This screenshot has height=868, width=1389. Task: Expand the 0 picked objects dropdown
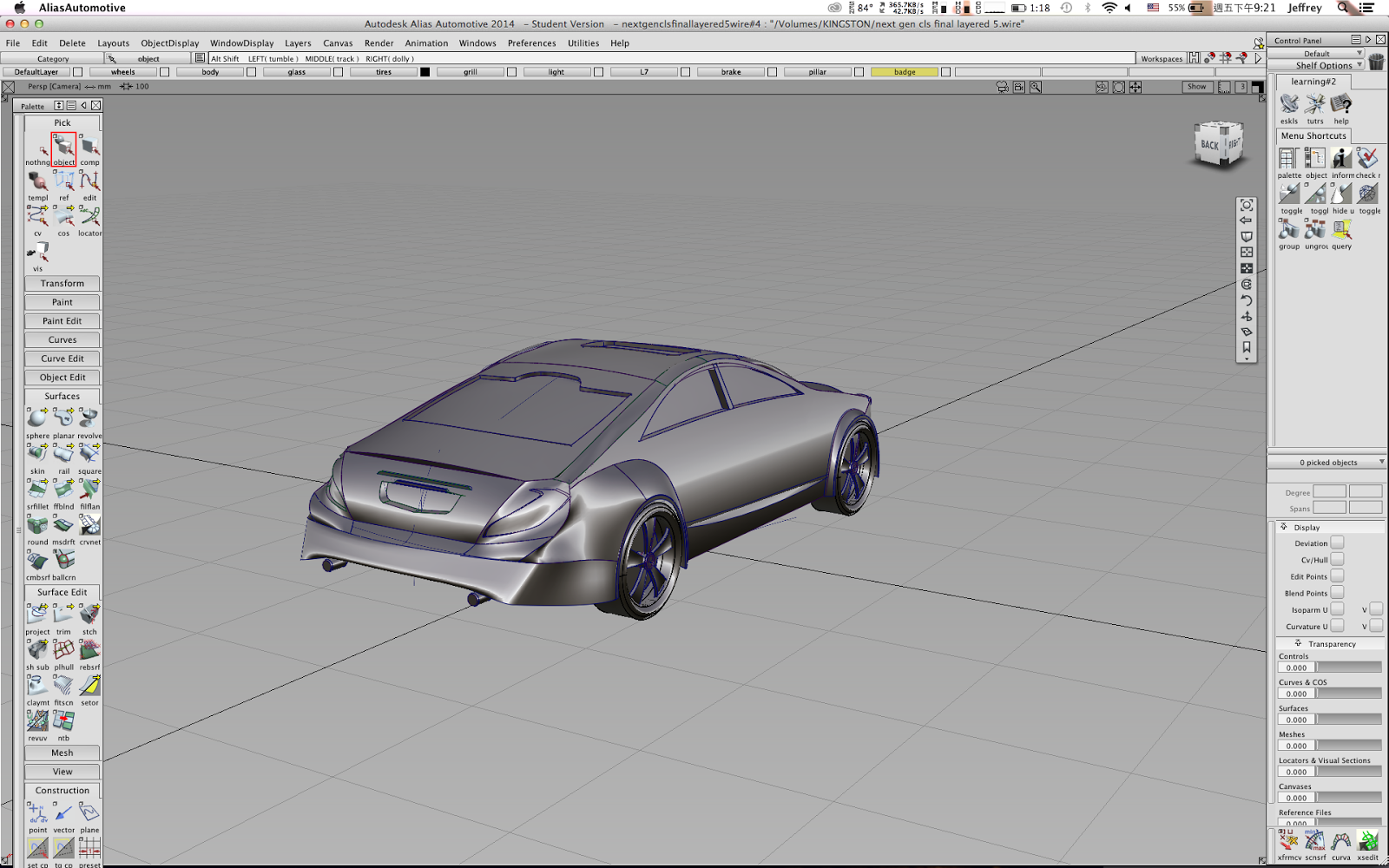pyautogui.click(x=1380, y=462)
